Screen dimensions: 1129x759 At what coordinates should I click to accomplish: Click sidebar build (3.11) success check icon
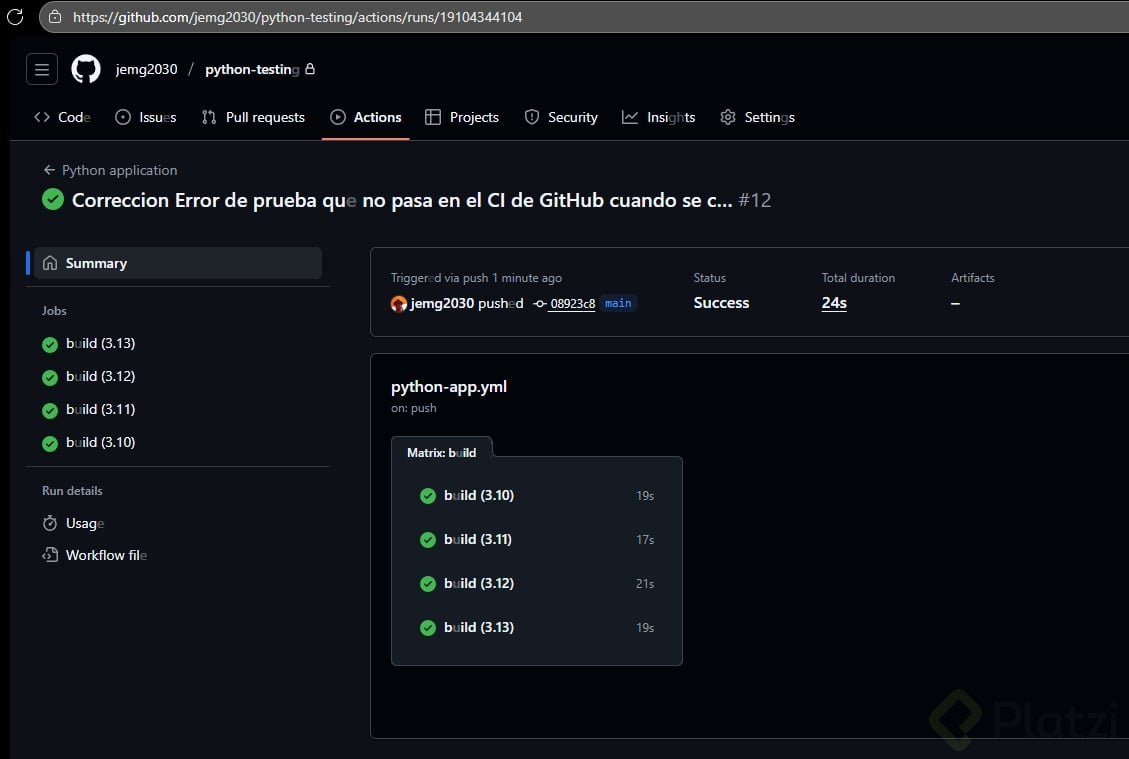coord(50,411)
